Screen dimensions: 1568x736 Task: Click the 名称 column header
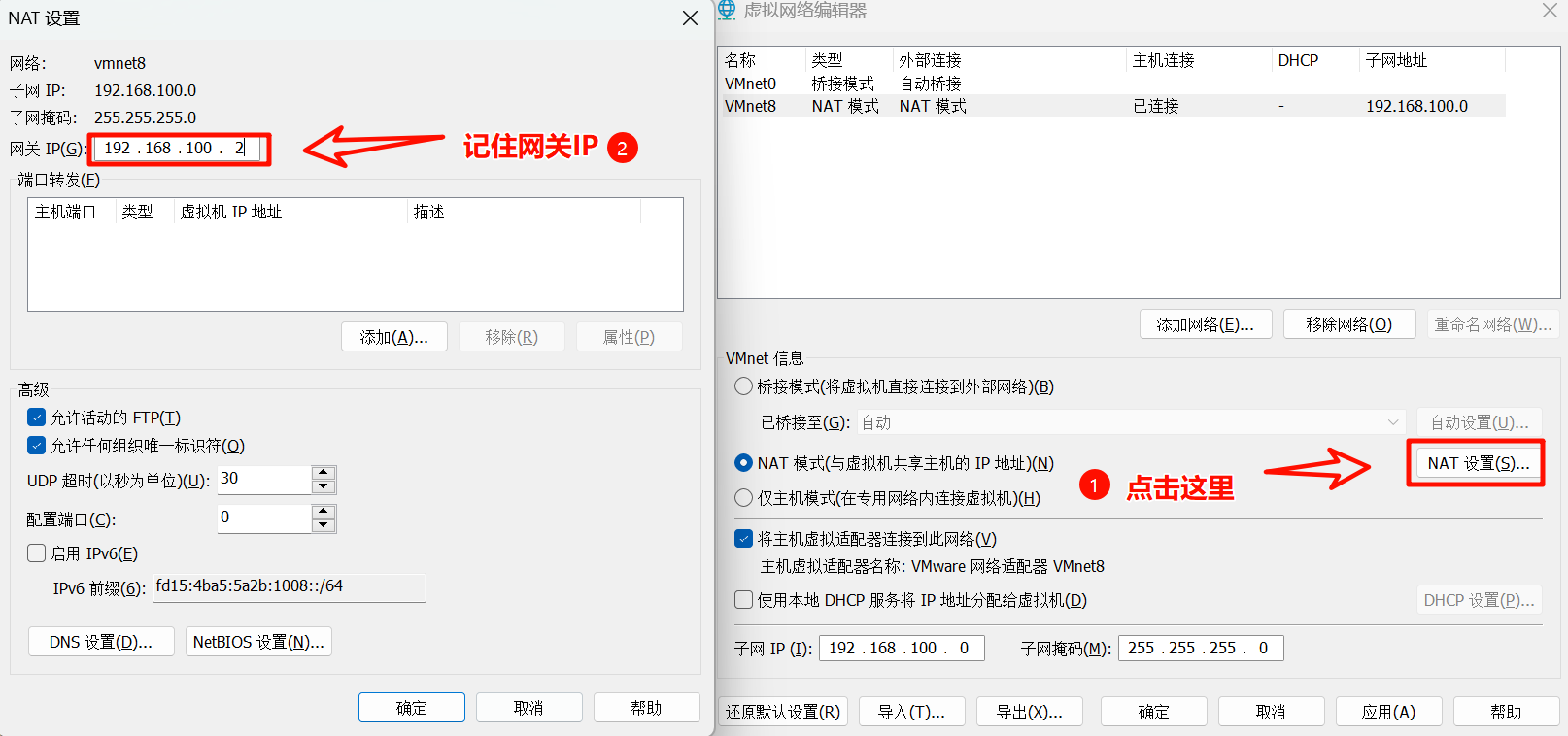764,60
